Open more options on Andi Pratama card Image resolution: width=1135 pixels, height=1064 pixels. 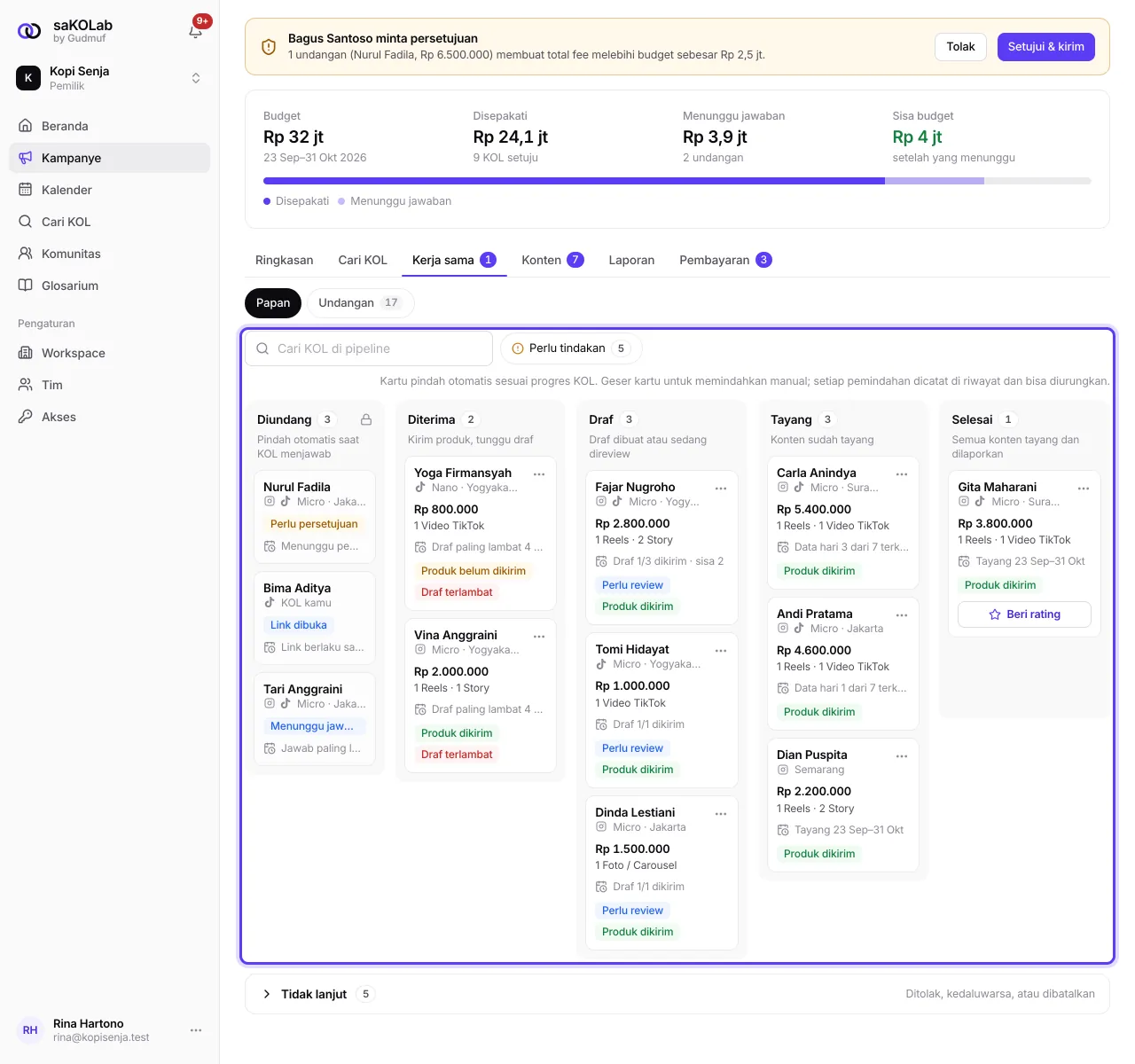[x=902, y=615]
